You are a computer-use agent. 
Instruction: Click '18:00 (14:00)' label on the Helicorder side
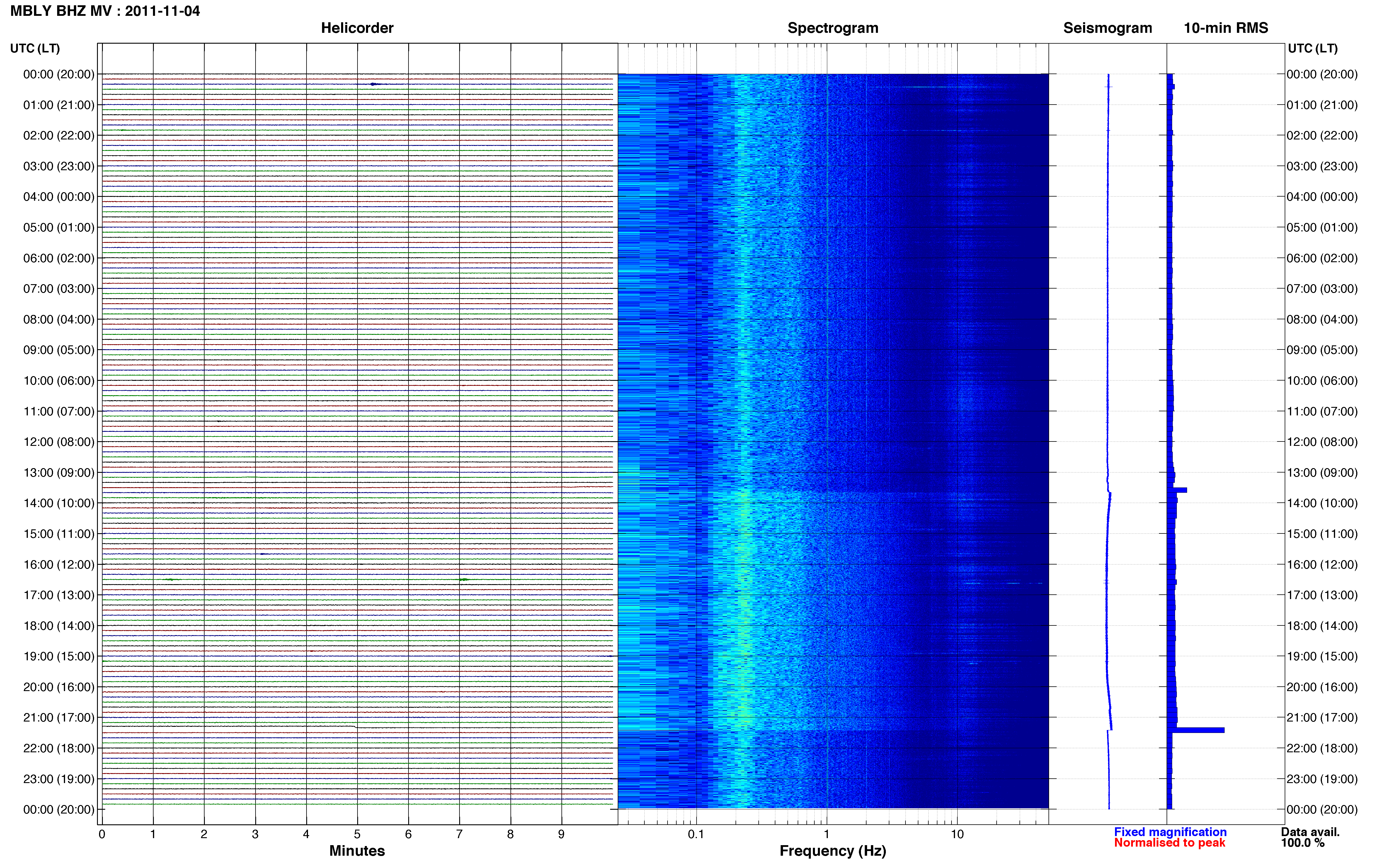coord(59,626)
